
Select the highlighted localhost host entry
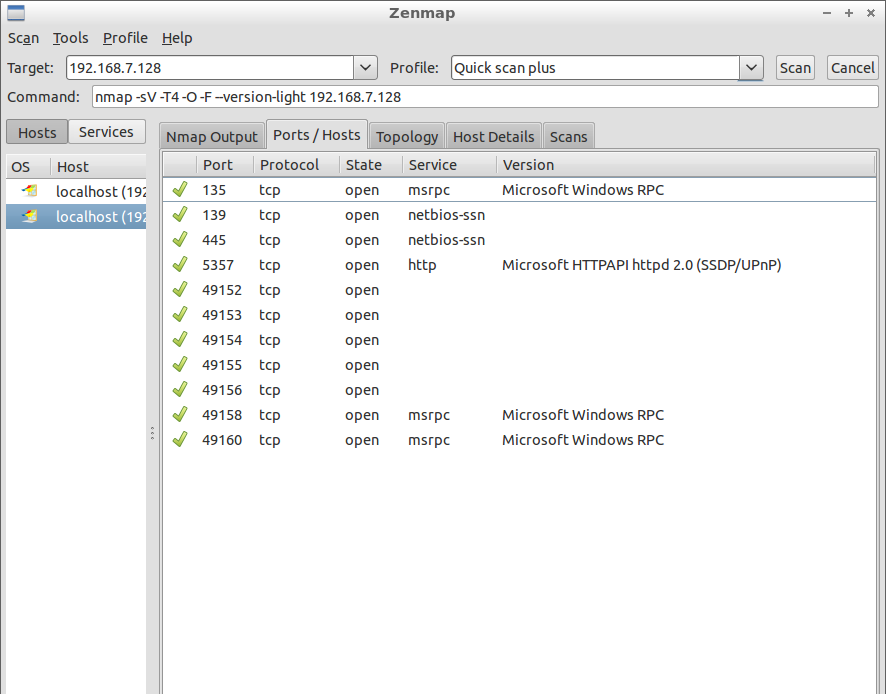76,216
